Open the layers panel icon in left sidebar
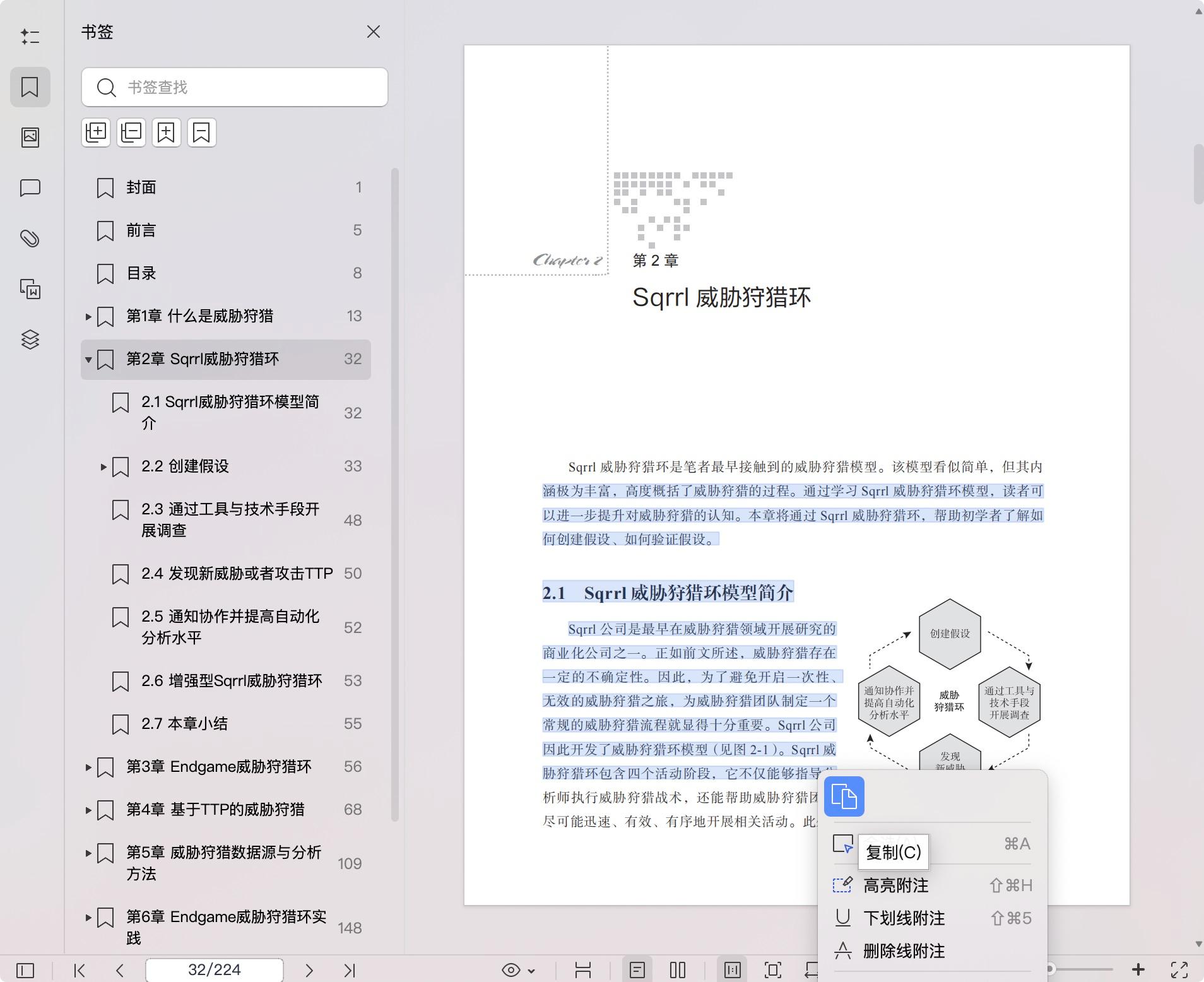This screenshot has width=1204, height=982. tap(30, 340)
